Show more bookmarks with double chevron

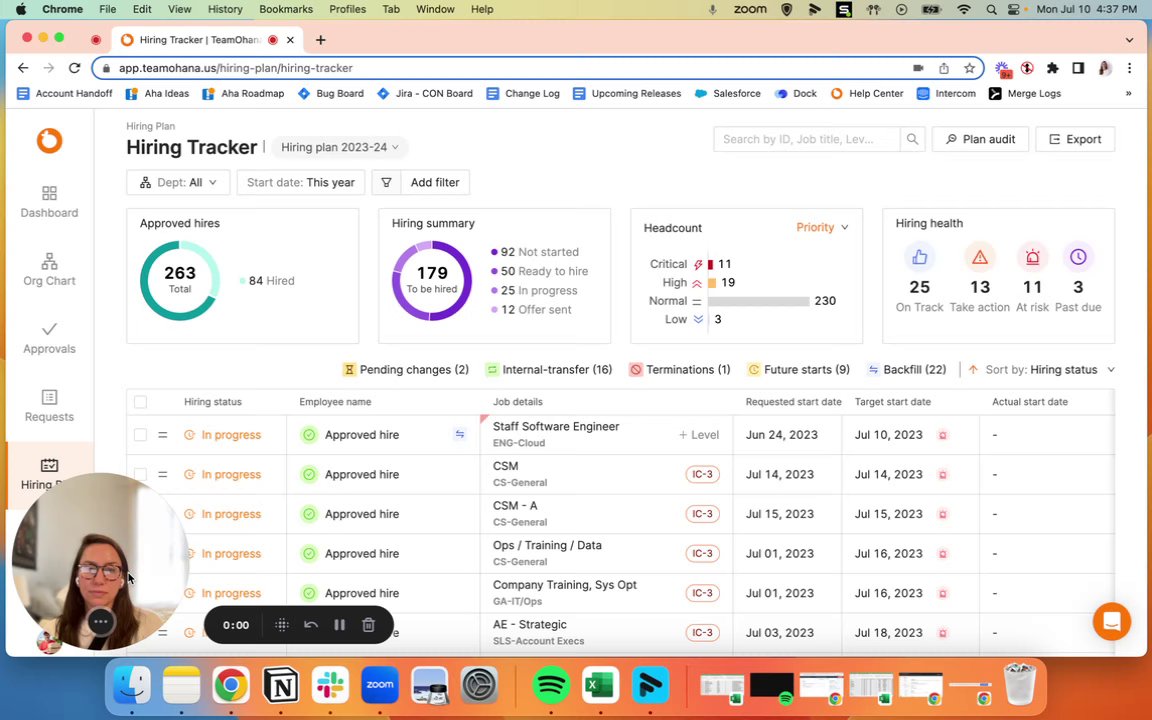click(1128, 93)
